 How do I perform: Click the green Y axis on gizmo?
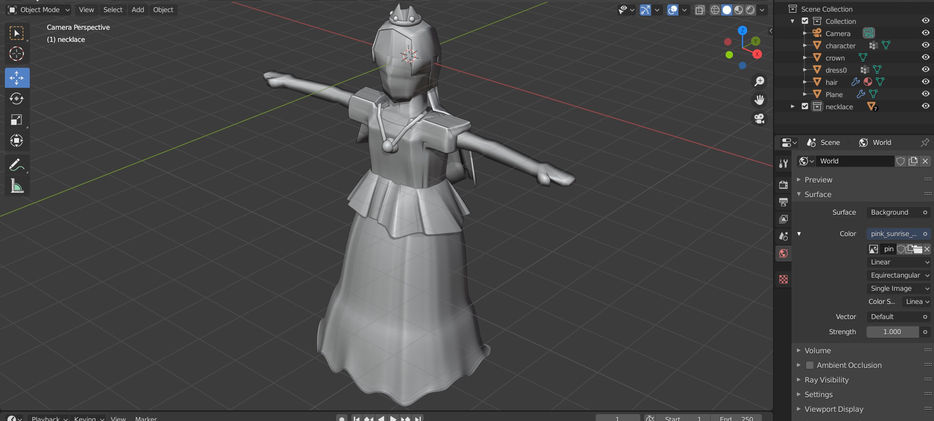point(755,41)
